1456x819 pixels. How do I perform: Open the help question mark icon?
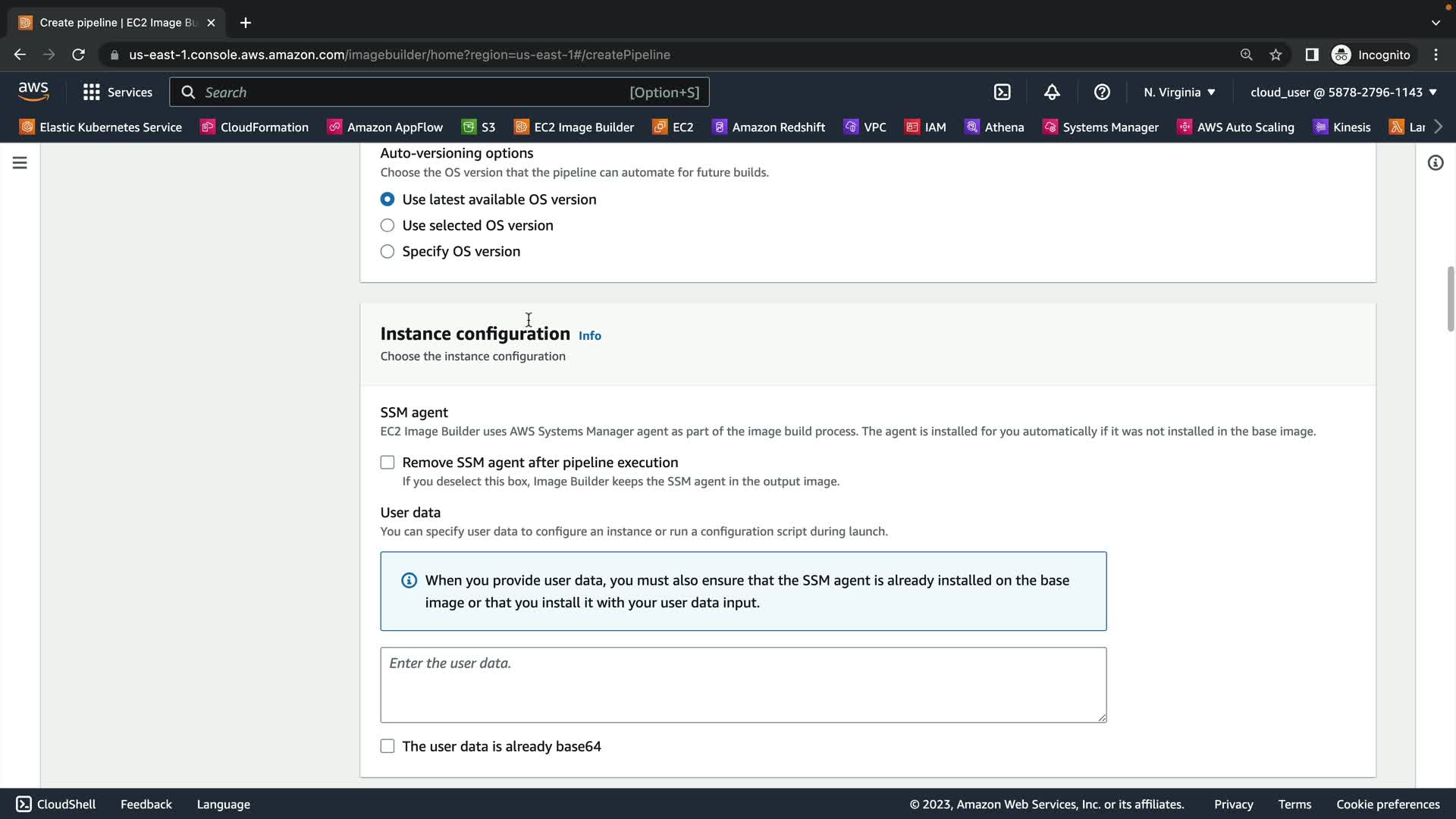(1102, 92)
